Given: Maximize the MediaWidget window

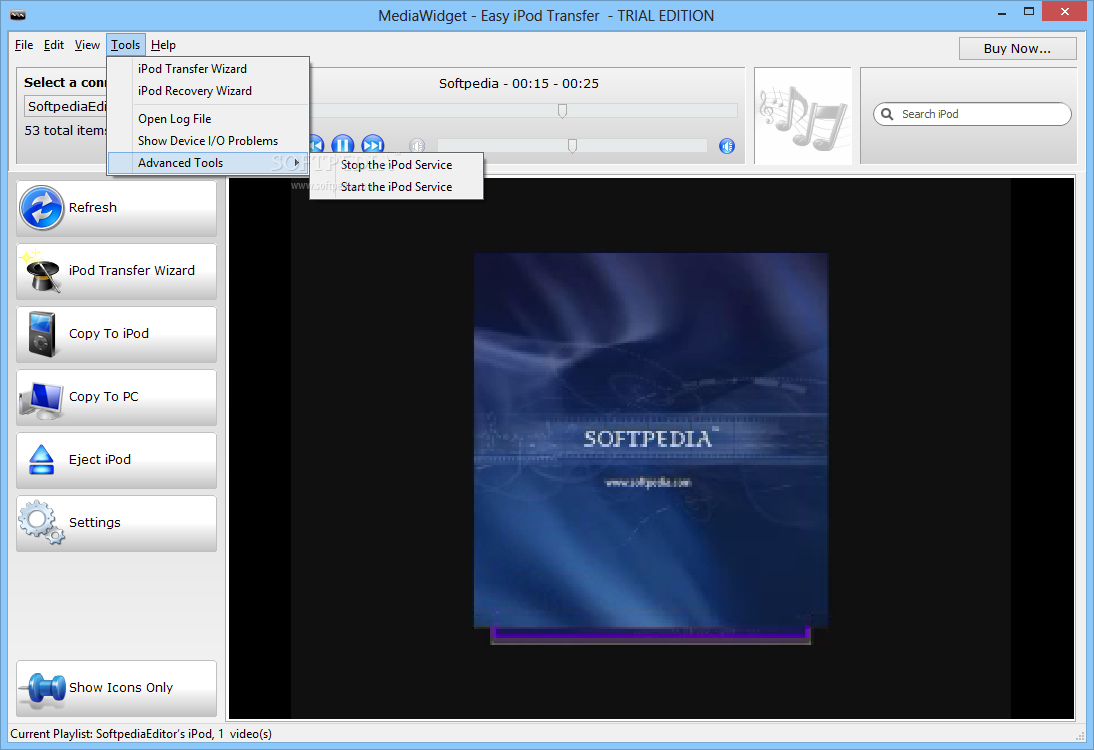Looking at the screenshot, I should point(1028,12).
